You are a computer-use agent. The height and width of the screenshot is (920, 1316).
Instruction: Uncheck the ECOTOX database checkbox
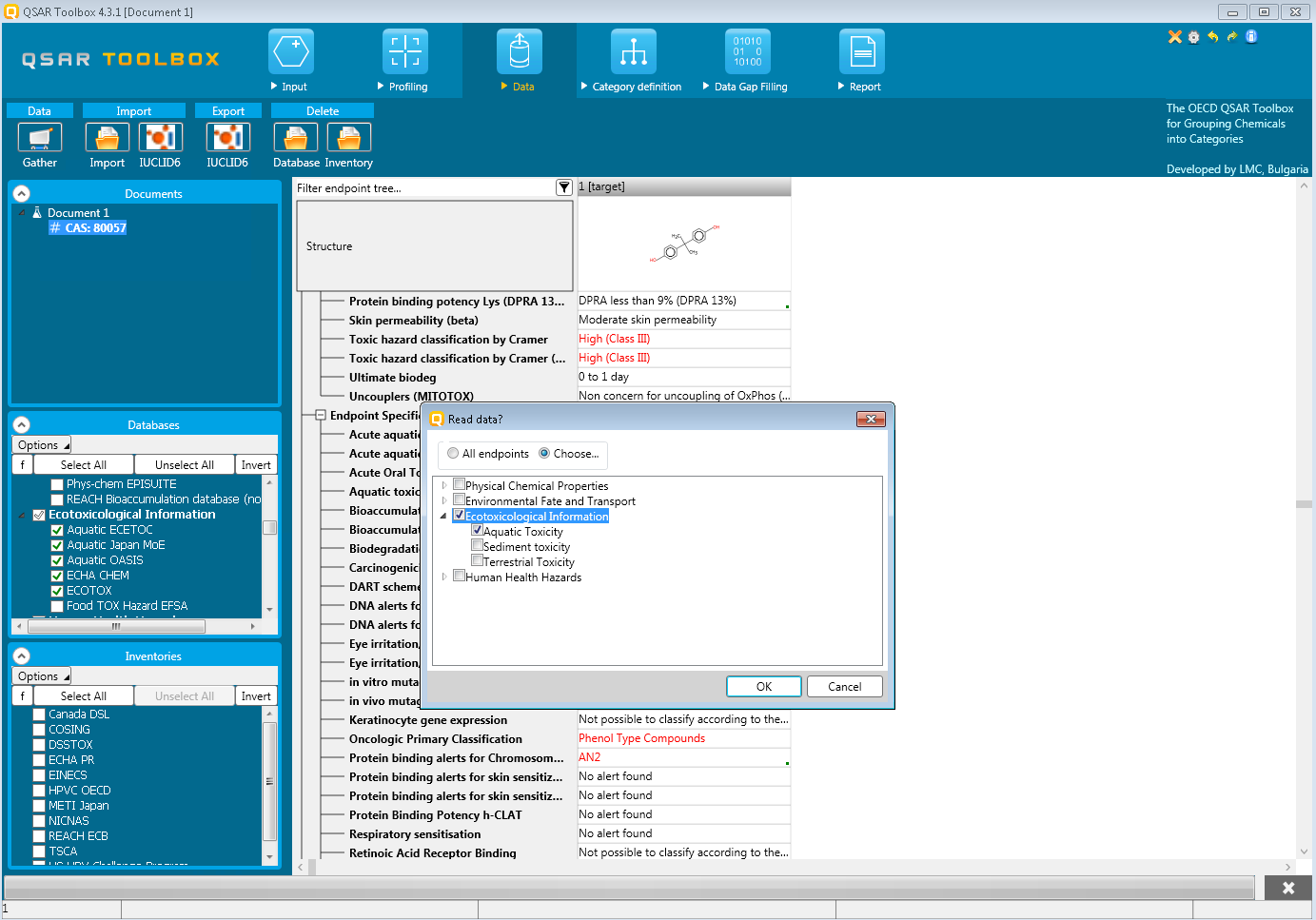57,591
